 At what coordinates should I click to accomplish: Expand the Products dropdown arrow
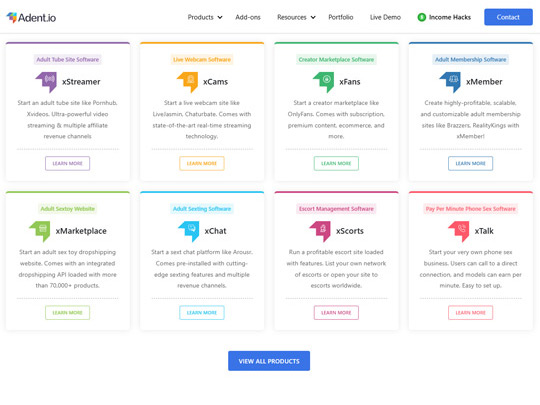(220, 17)
